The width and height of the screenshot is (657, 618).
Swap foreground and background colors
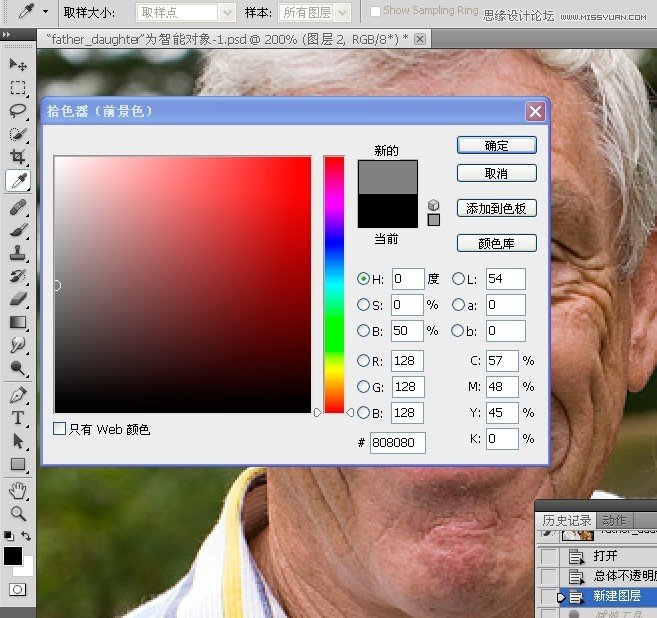click(26, 535)
